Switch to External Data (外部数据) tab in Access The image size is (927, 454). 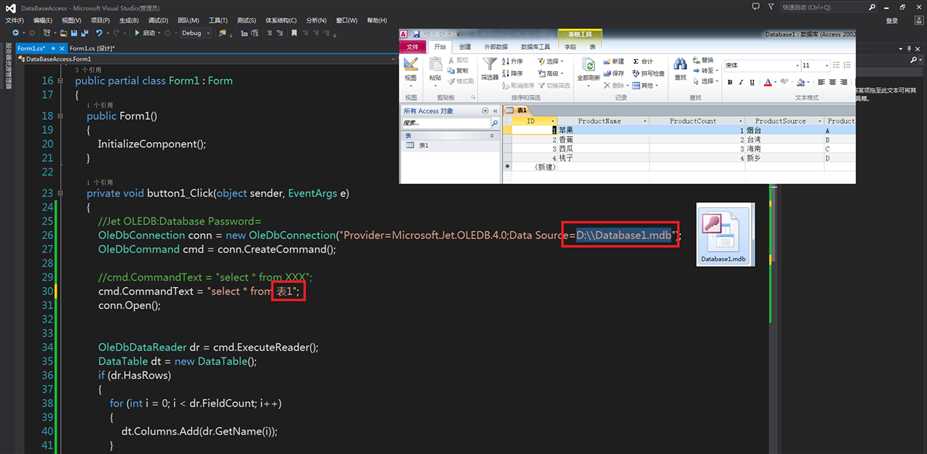495,47
